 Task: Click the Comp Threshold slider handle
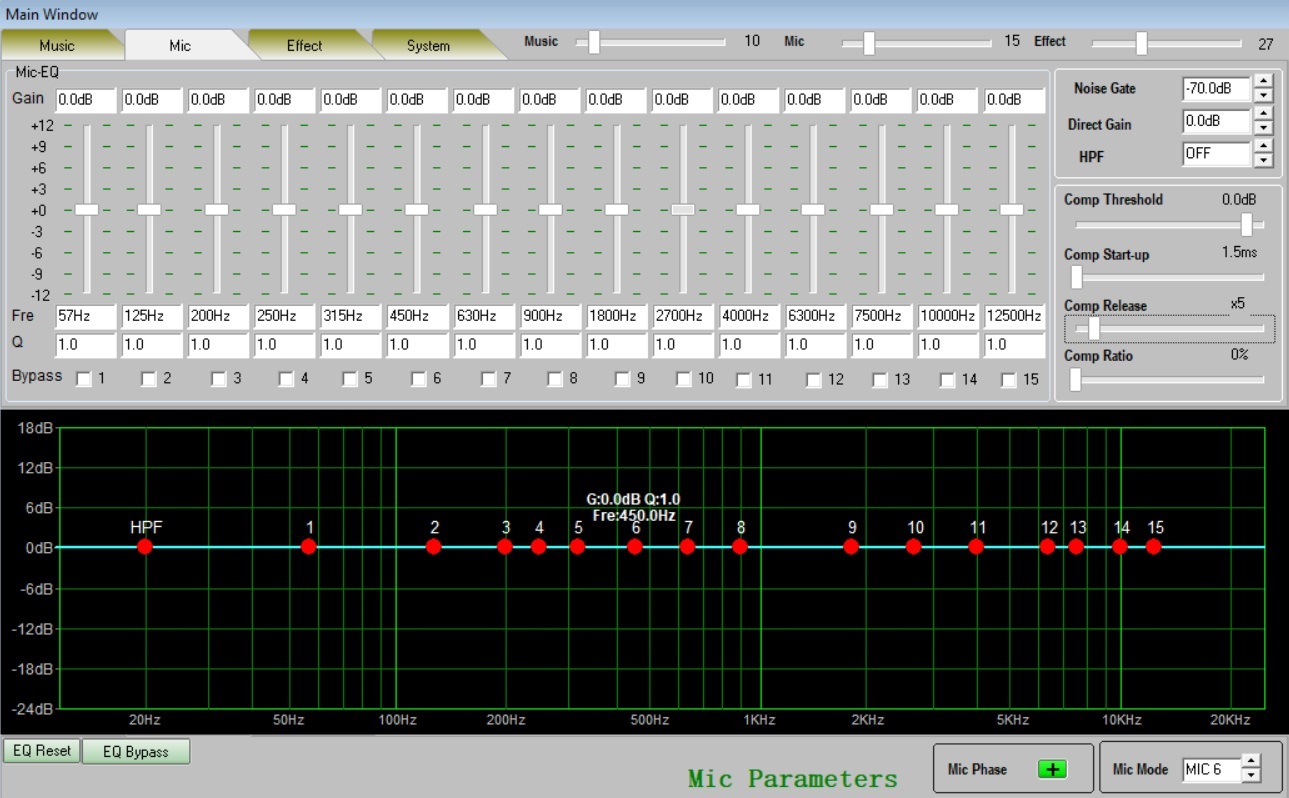[x=1246, y=224]
